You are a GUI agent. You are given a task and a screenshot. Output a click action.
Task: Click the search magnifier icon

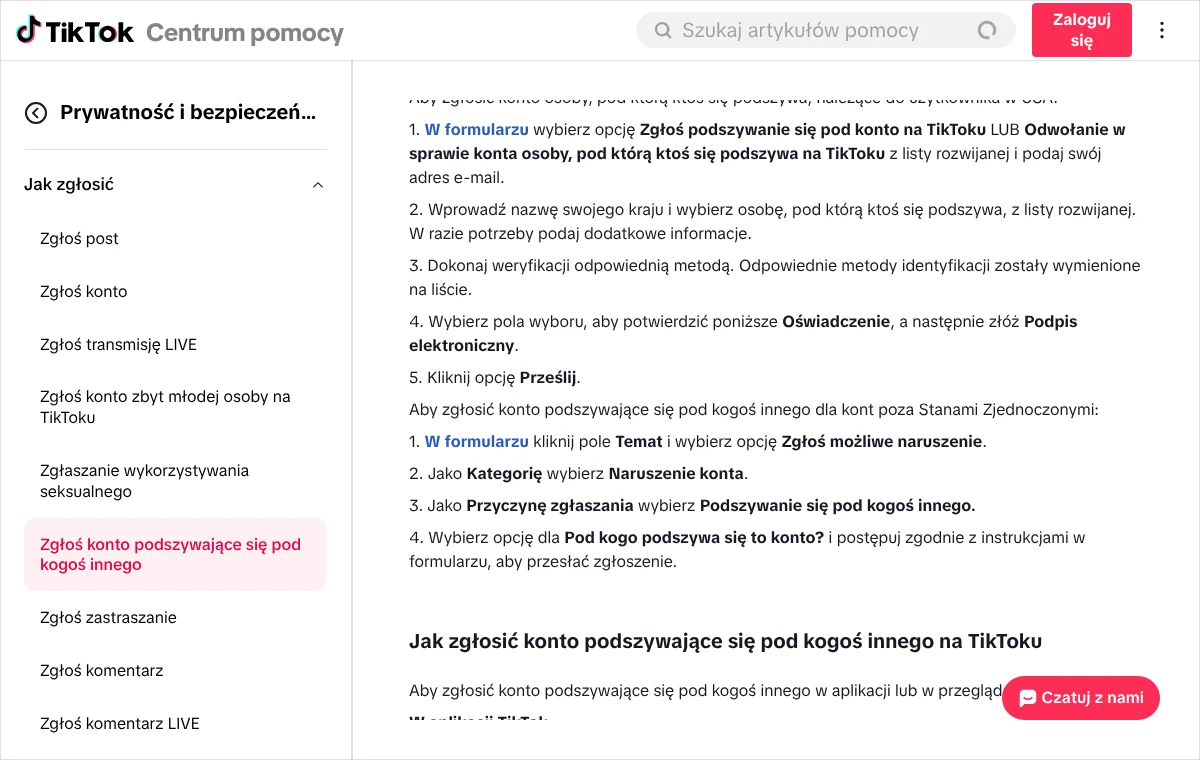tap(662, 30)
